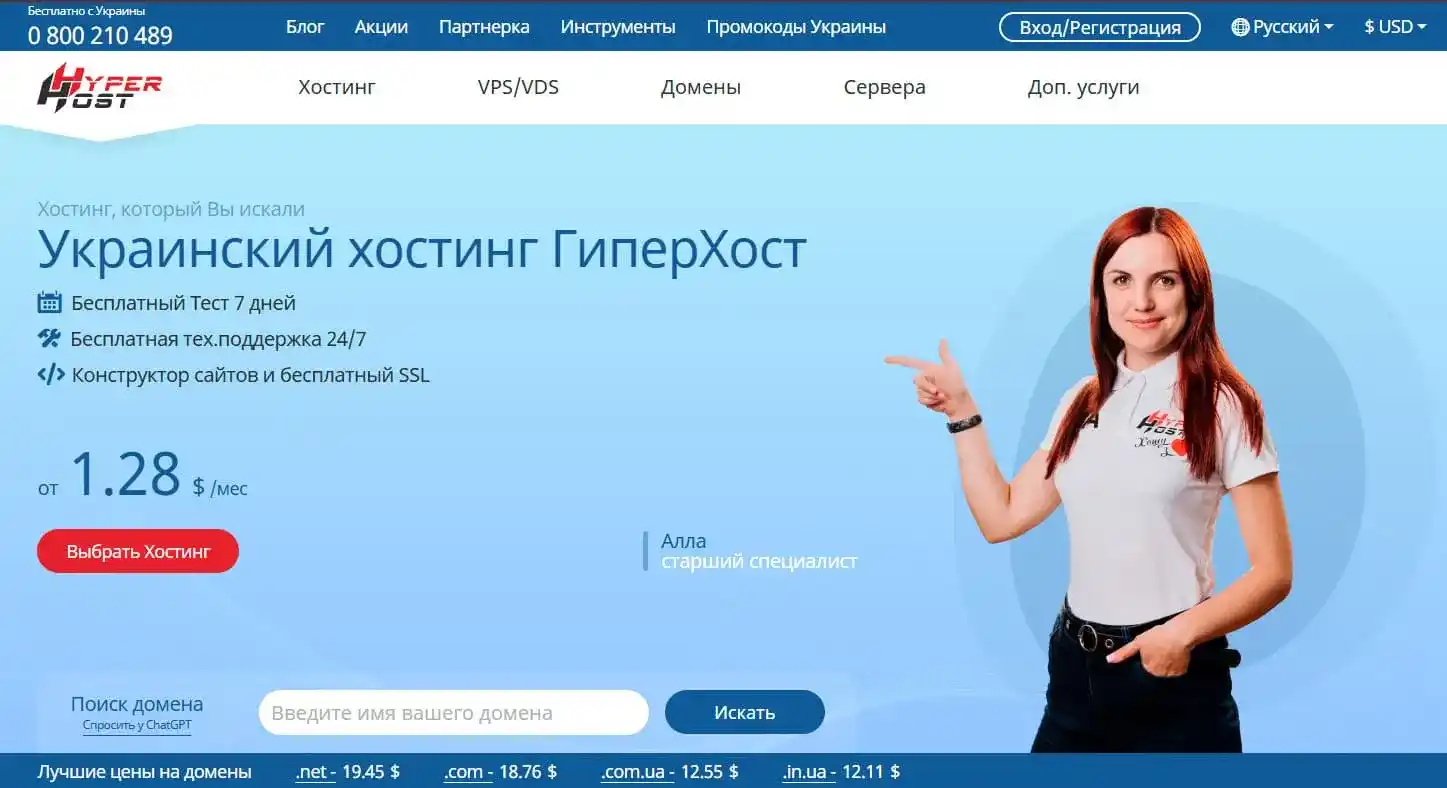Click the .com.ua domain link
This screenshot has height=788, width=1447.
click(636, 771)
